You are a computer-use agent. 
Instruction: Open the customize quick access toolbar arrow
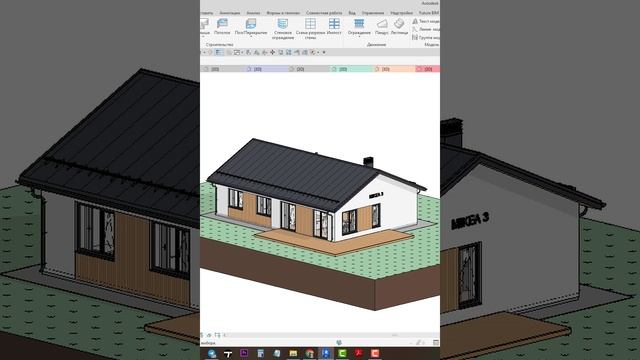[324, 52]
